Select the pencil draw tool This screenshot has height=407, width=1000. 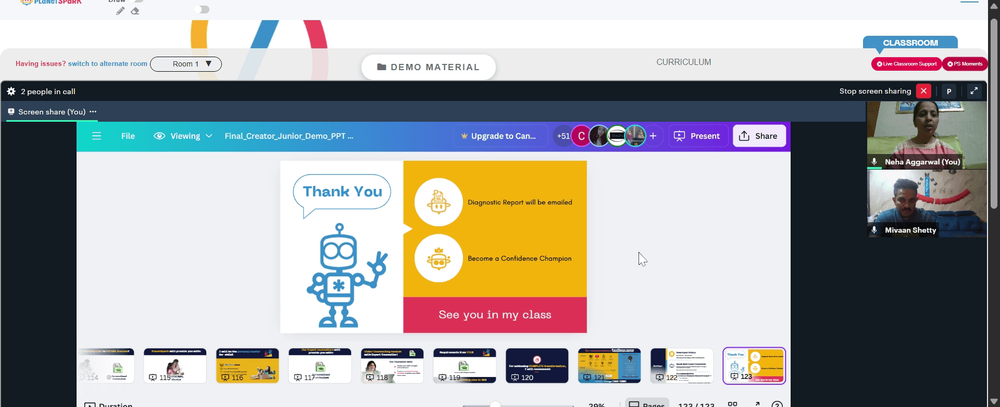[120, 11]
